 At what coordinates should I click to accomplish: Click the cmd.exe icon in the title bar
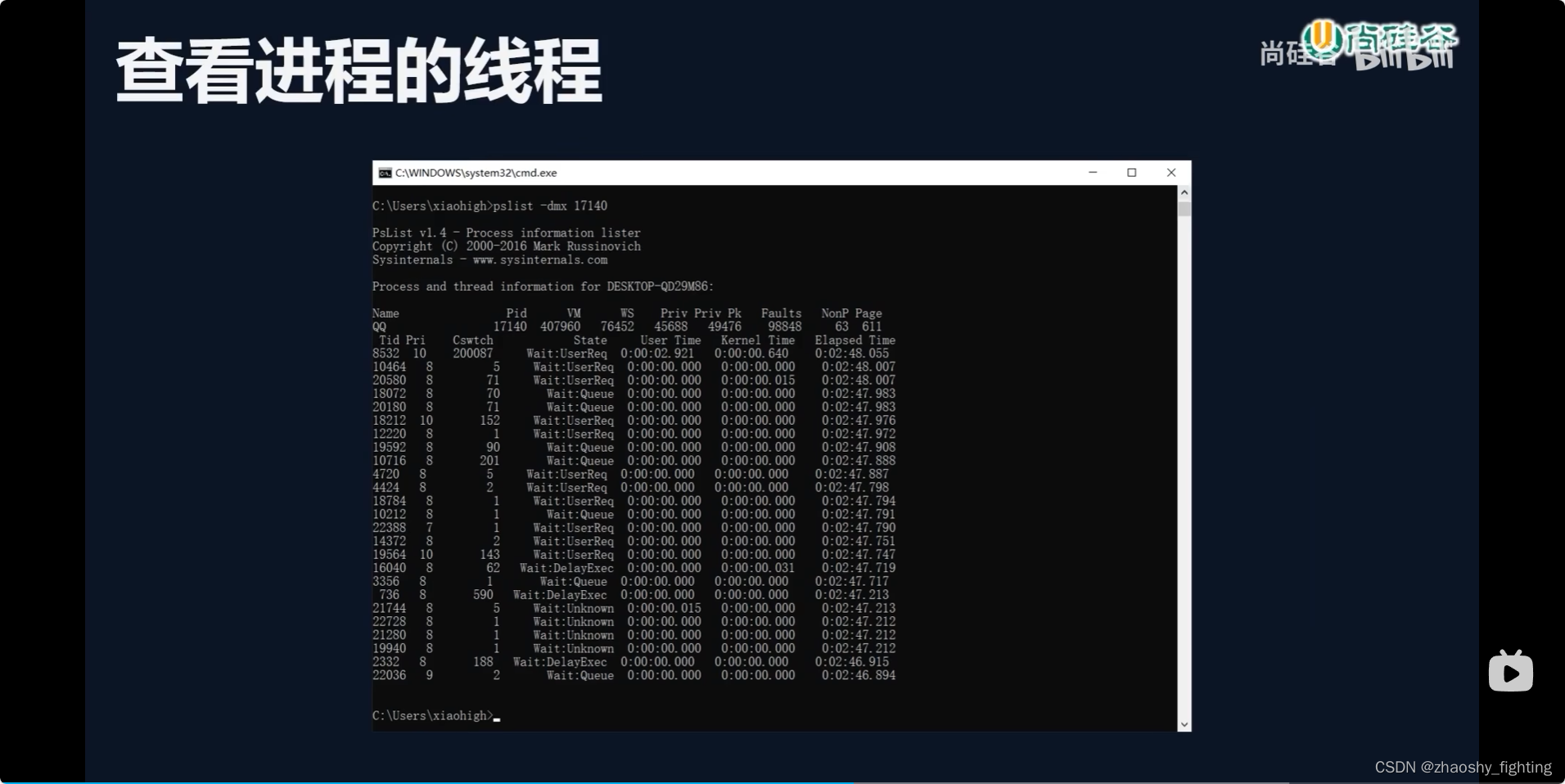385,173
